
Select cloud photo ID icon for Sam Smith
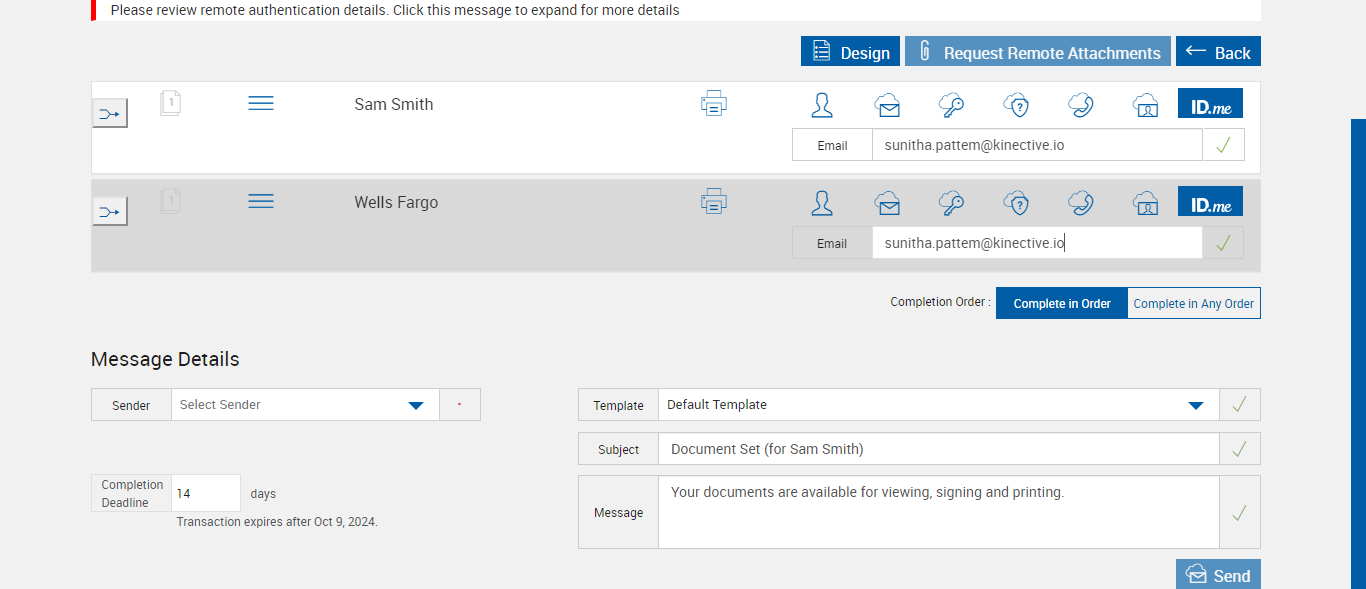pos(1145,105)
